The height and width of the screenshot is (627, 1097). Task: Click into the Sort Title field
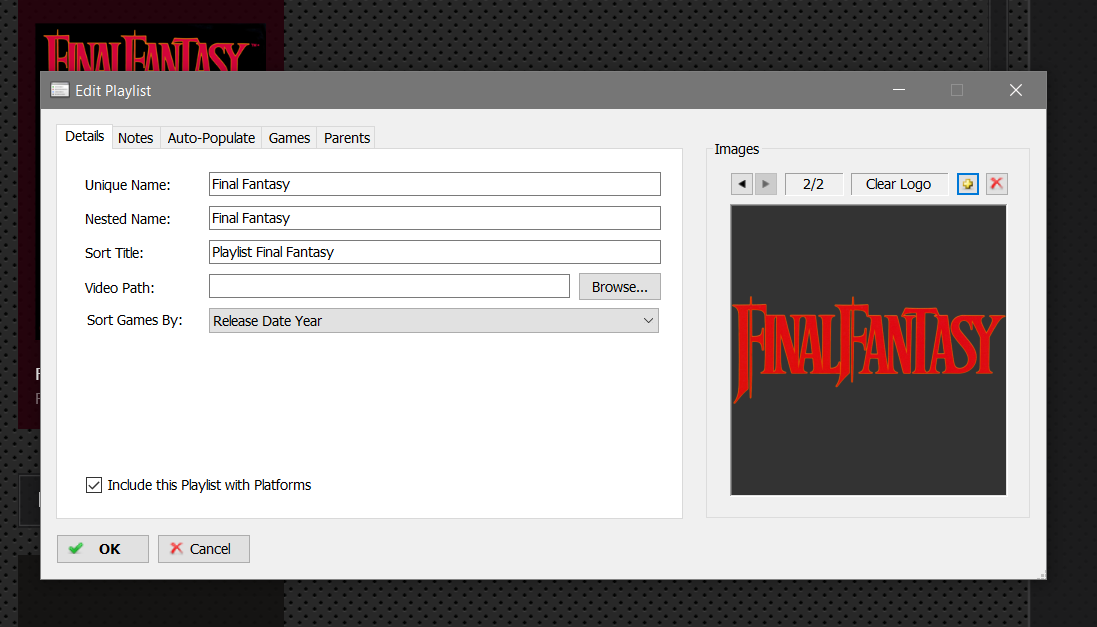coord(434,252)
